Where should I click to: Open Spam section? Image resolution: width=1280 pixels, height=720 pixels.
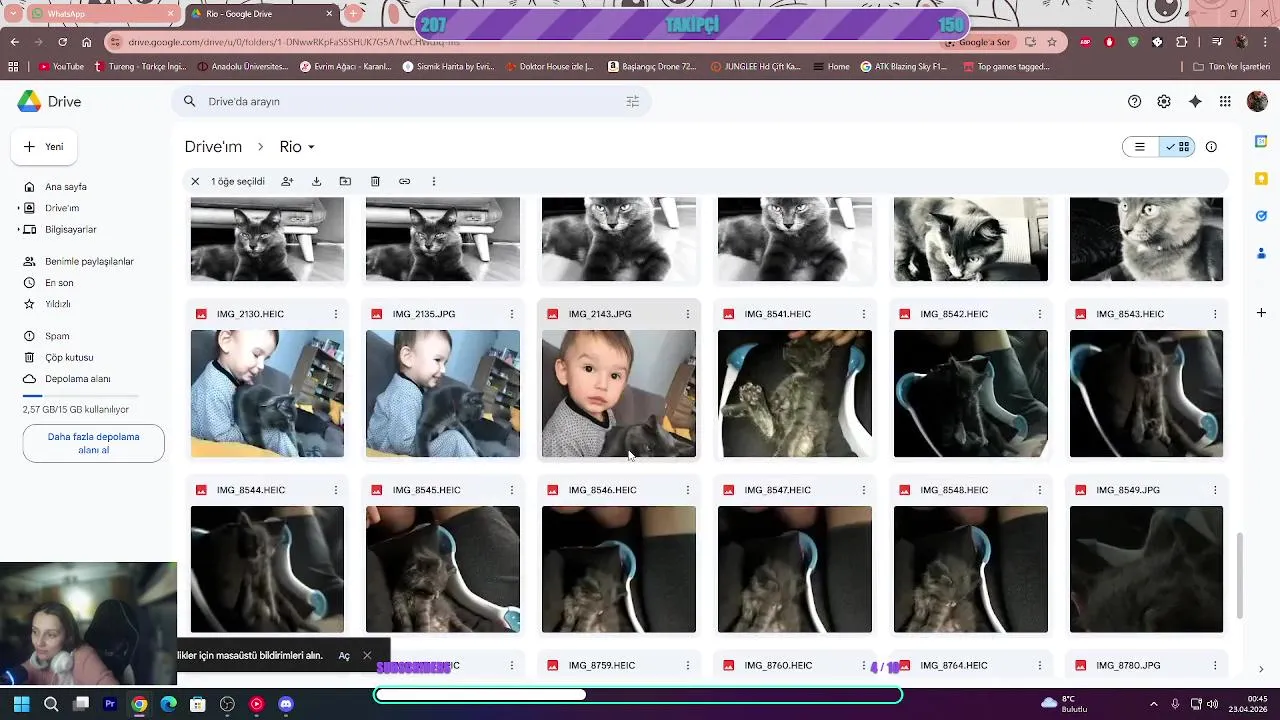(x=57, y=336)
